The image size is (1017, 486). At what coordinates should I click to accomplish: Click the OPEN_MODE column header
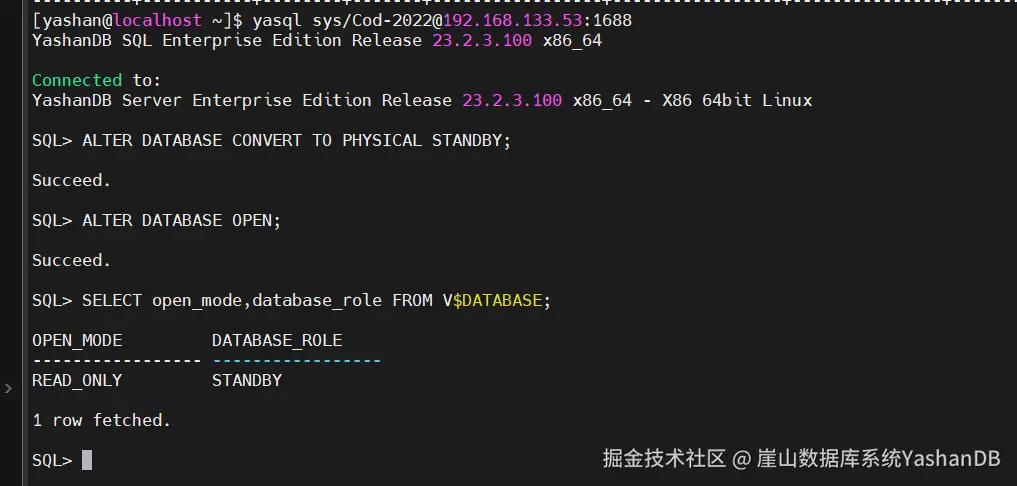click(77, 341)
